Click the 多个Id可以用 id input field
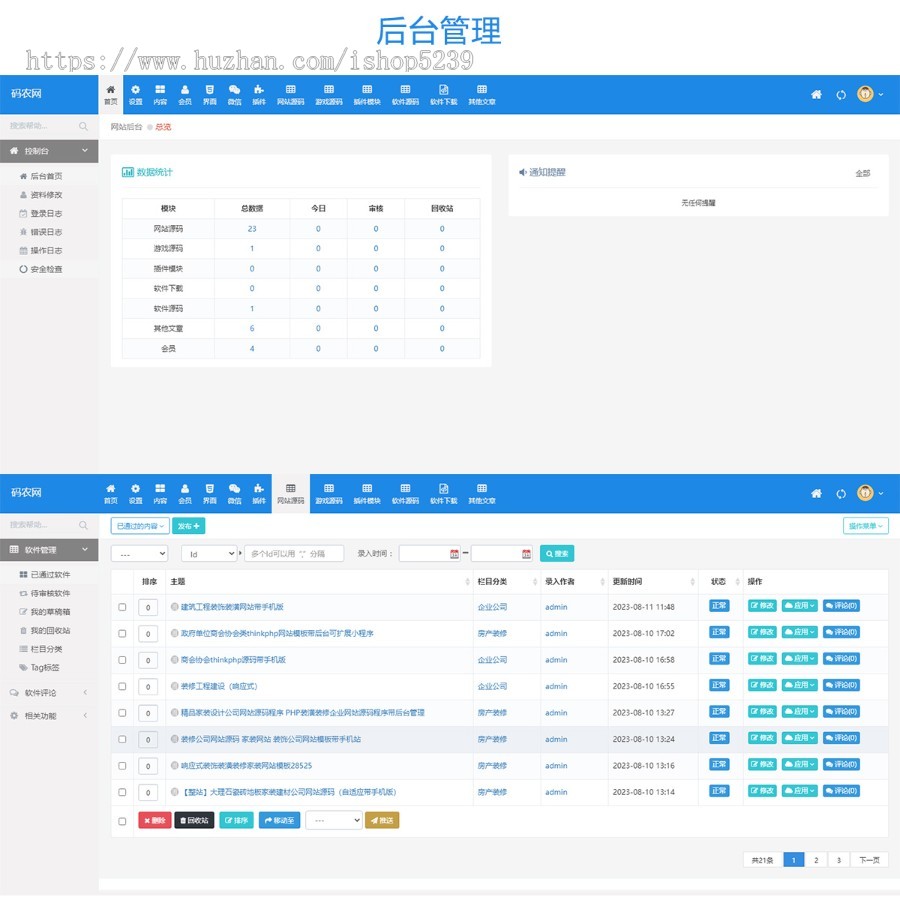The height and width of the screenshot is (900, 900). tap(294, 554)
